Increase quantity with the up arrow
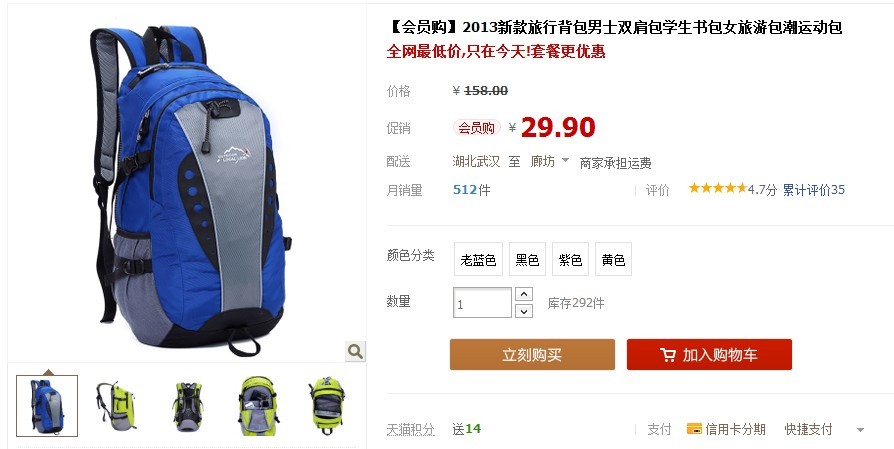The image size is (894, 449). (x=523, y=294)
